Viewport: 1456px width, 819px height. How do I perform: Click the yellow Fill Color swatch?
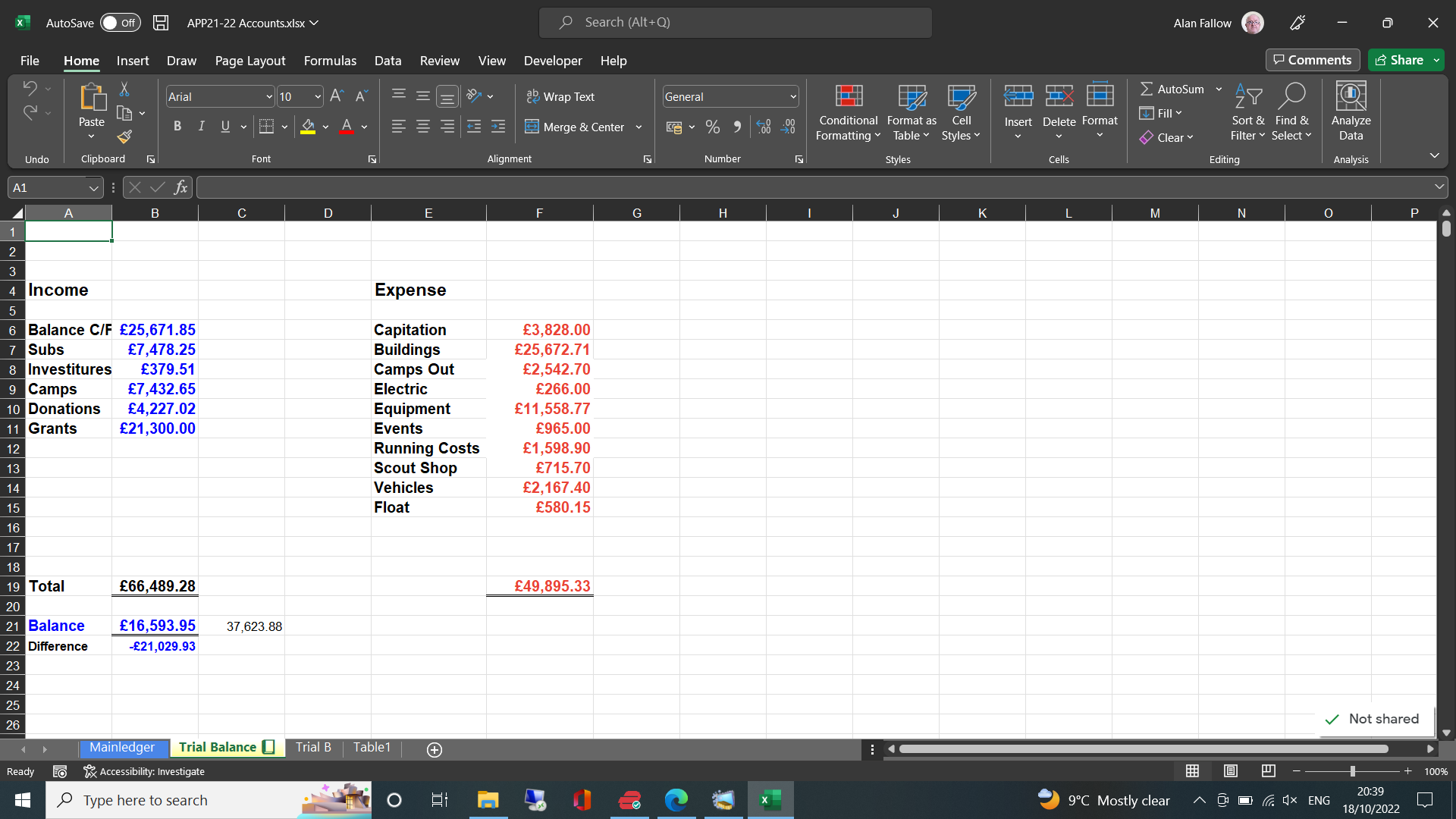click(308, 127)
